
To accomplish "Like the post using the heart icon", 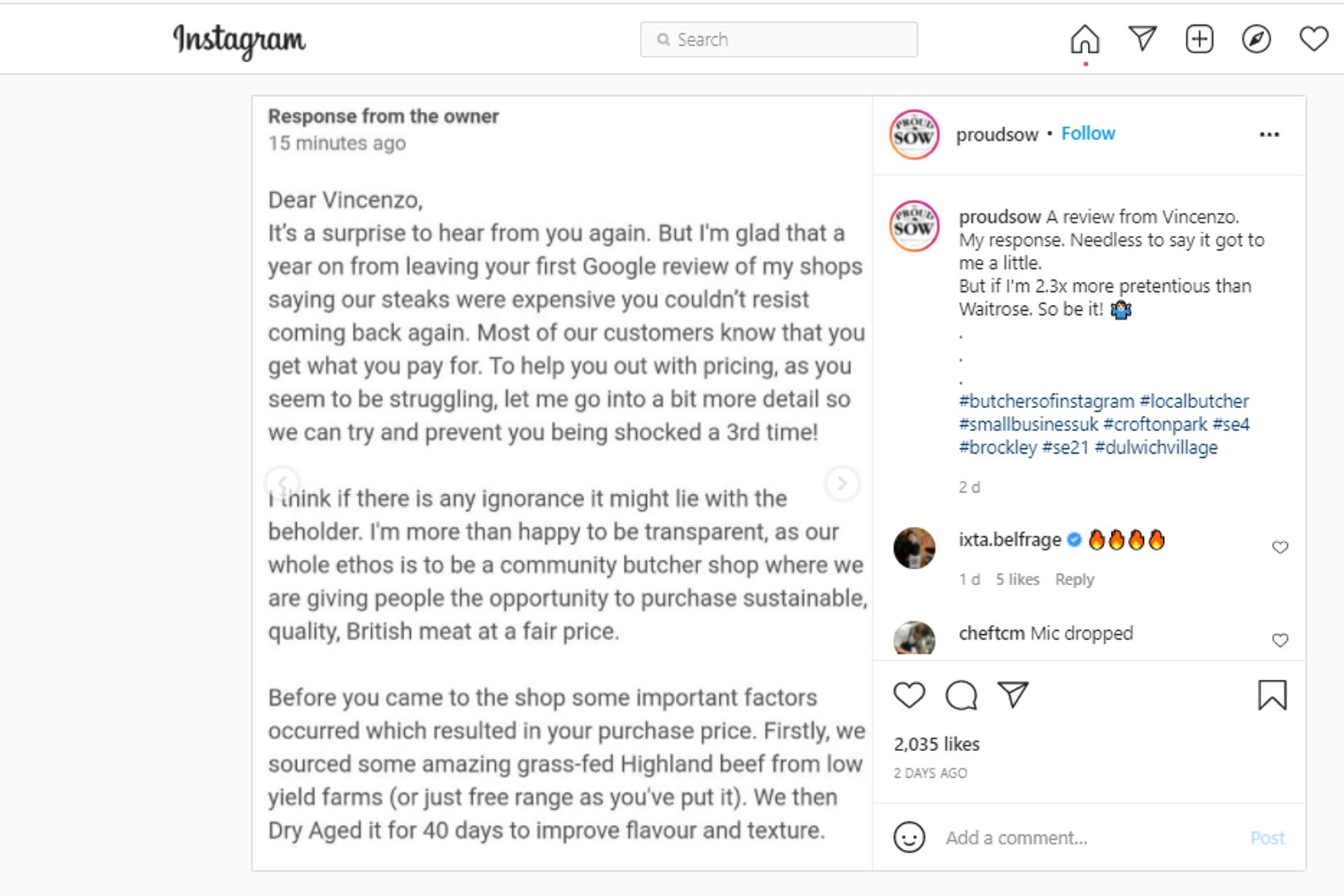I will pos(909,695).
